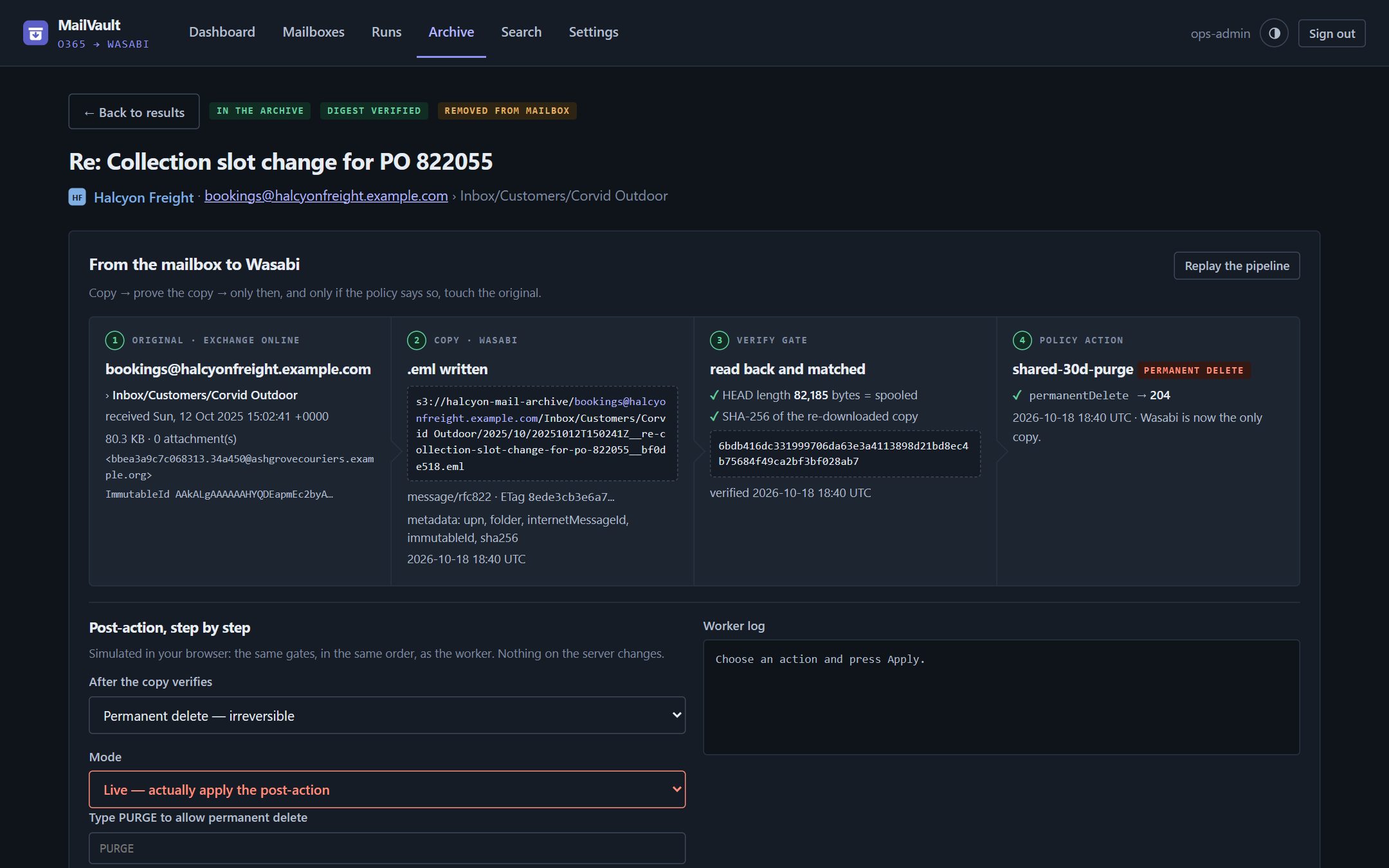Screen dimensions: 1389x868
Task: Click the HF avatar badge beside Halcyon Freight
Action: click(77, 197)
